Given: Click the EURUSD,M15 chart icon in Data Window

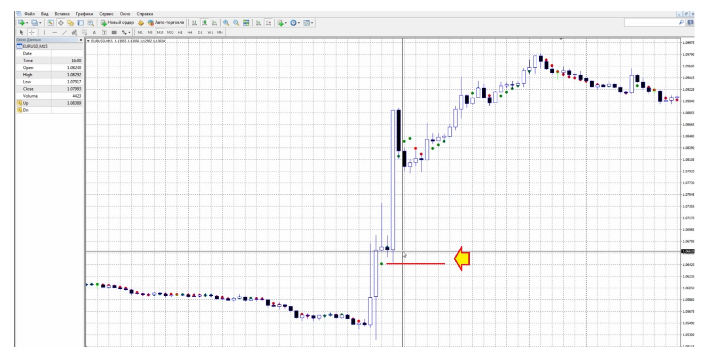Looking at the screenshot, I should (x=20, y=46).
